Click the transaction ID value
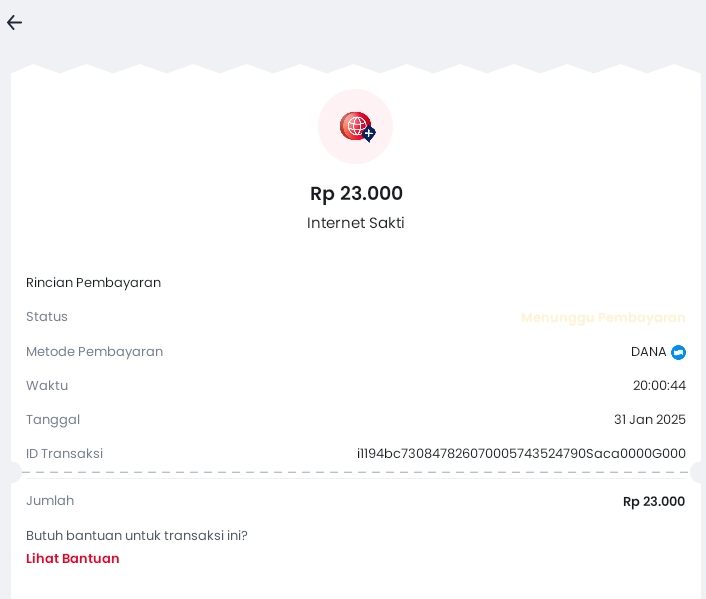The image size is (706, 599). point(521,454)
